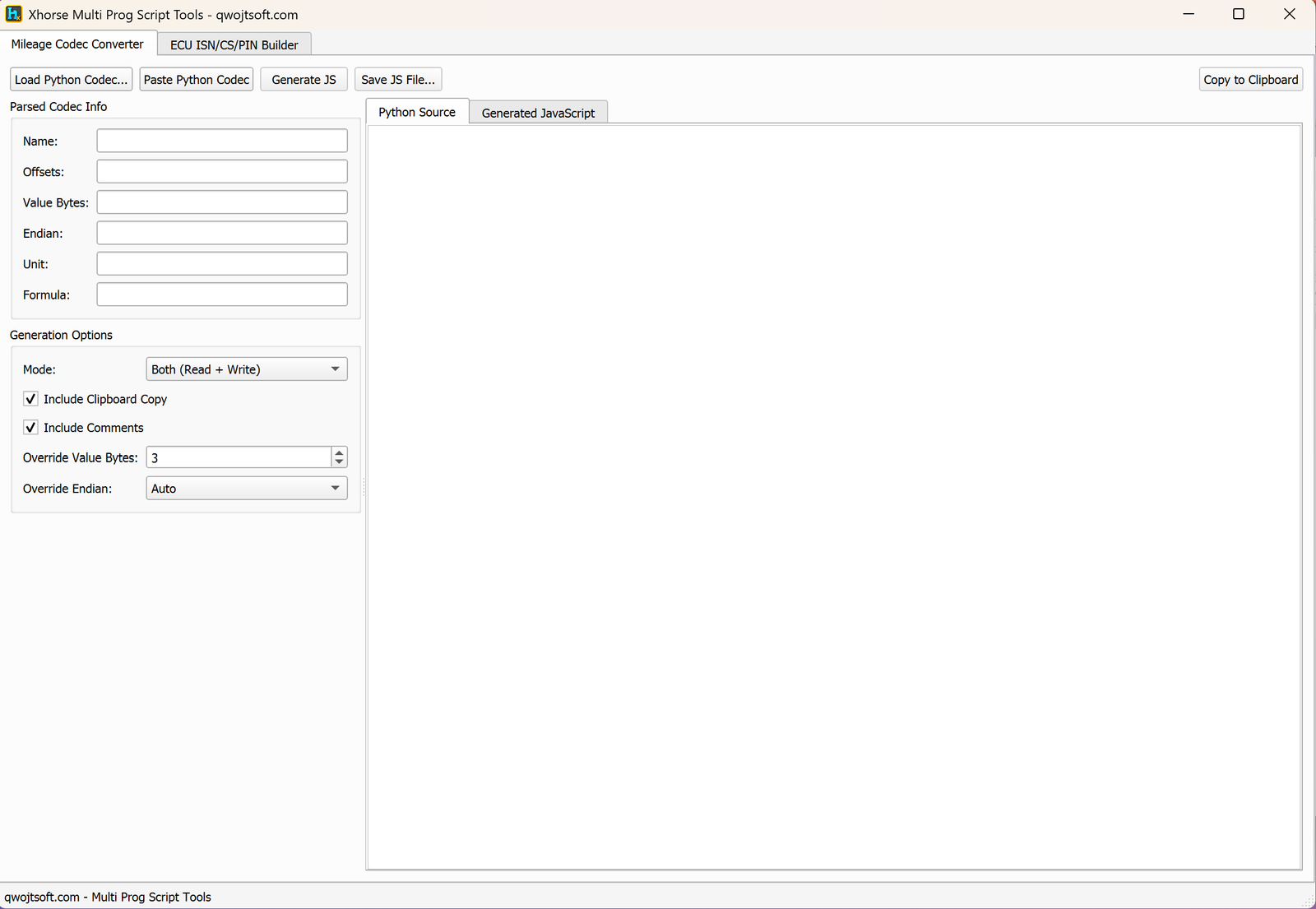Image resolution: width=1316 pixels, height=909 pixels.
Task: Click the Generate JS button
Action: 304,80
